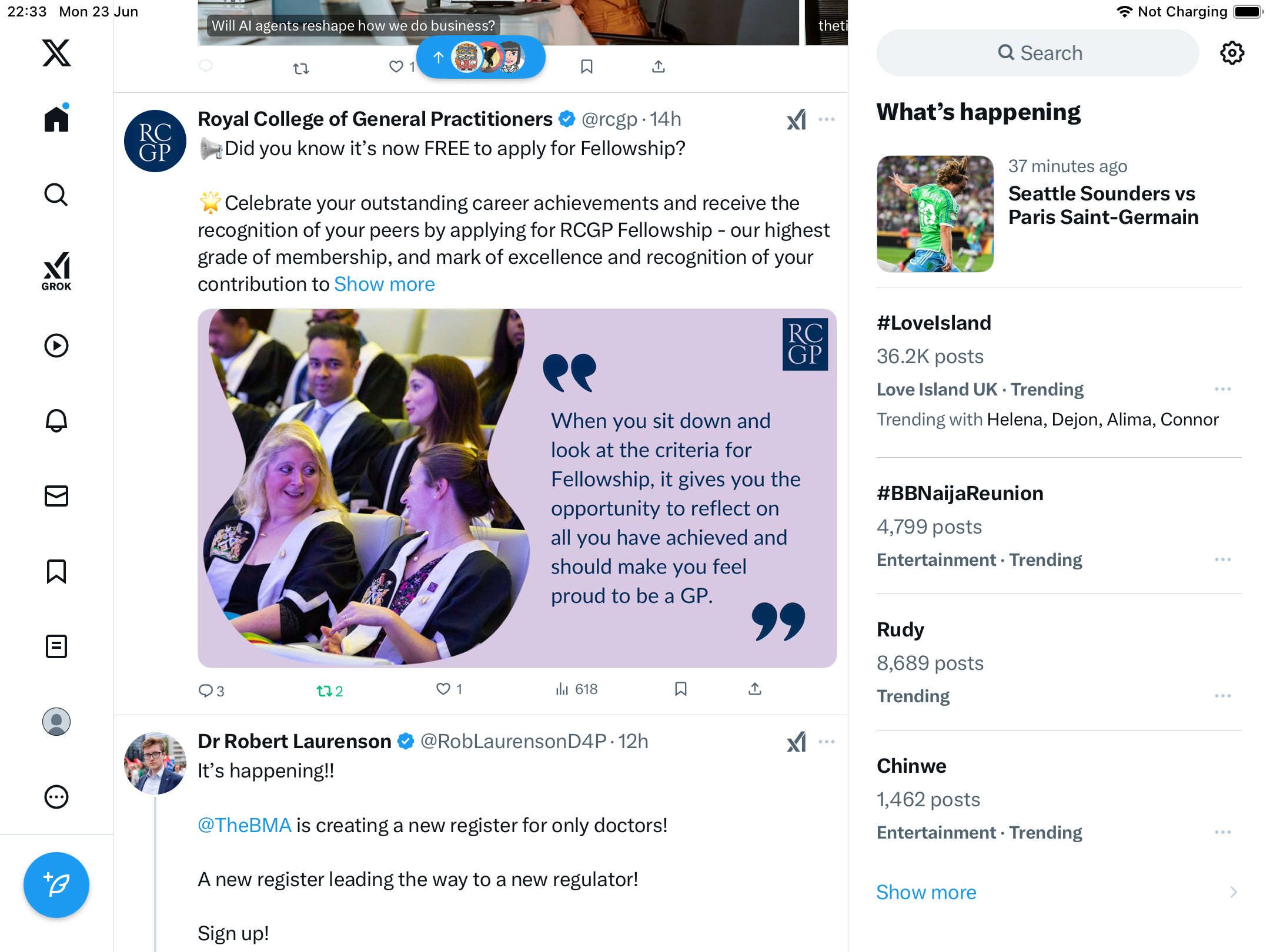Open Bookmarks in the sidebar
Viewport: 1270px width, 952px height.
(56, 571)
